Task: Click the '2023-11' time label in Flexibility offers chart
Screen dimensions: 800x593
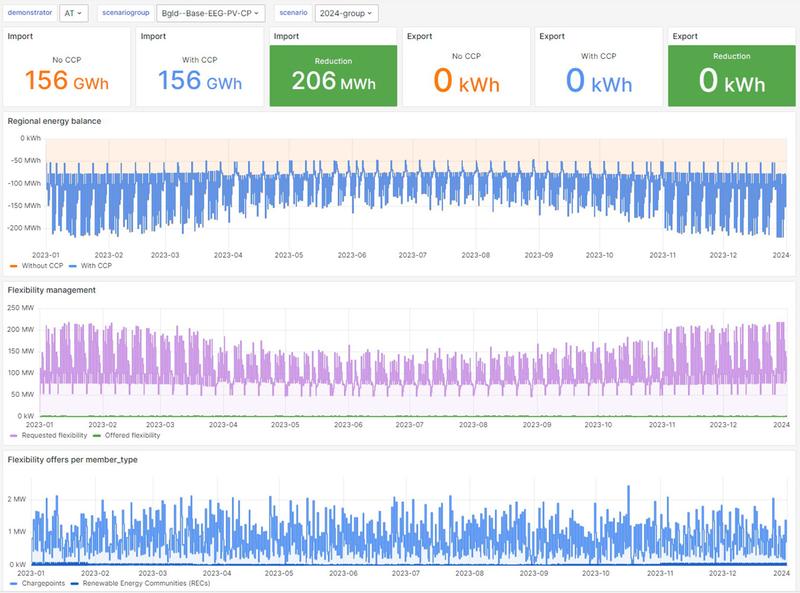Action: coord(660,573)
